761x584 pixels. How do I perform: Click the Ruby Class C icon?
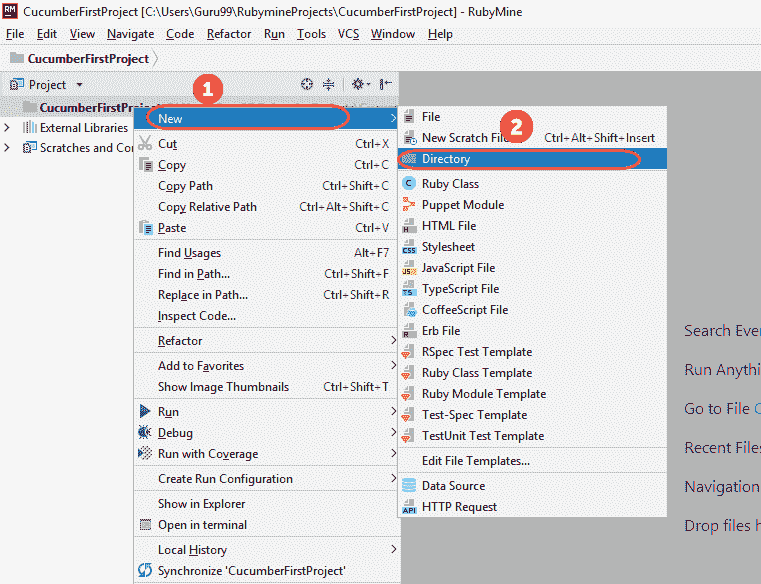(409, 184)
